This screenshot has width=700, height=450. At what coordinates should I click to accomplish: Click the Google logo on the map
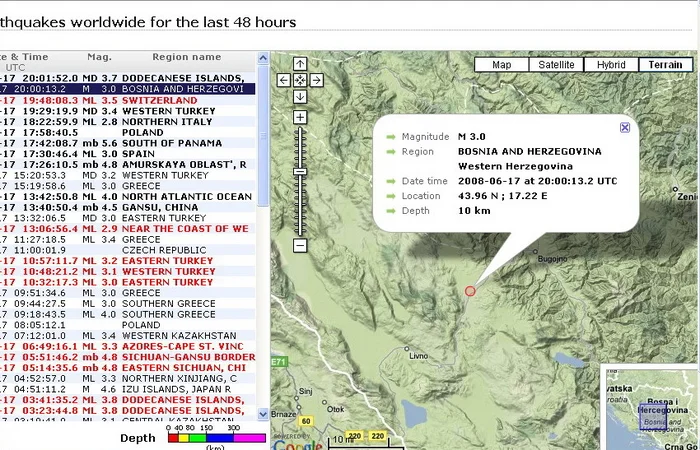298,444
